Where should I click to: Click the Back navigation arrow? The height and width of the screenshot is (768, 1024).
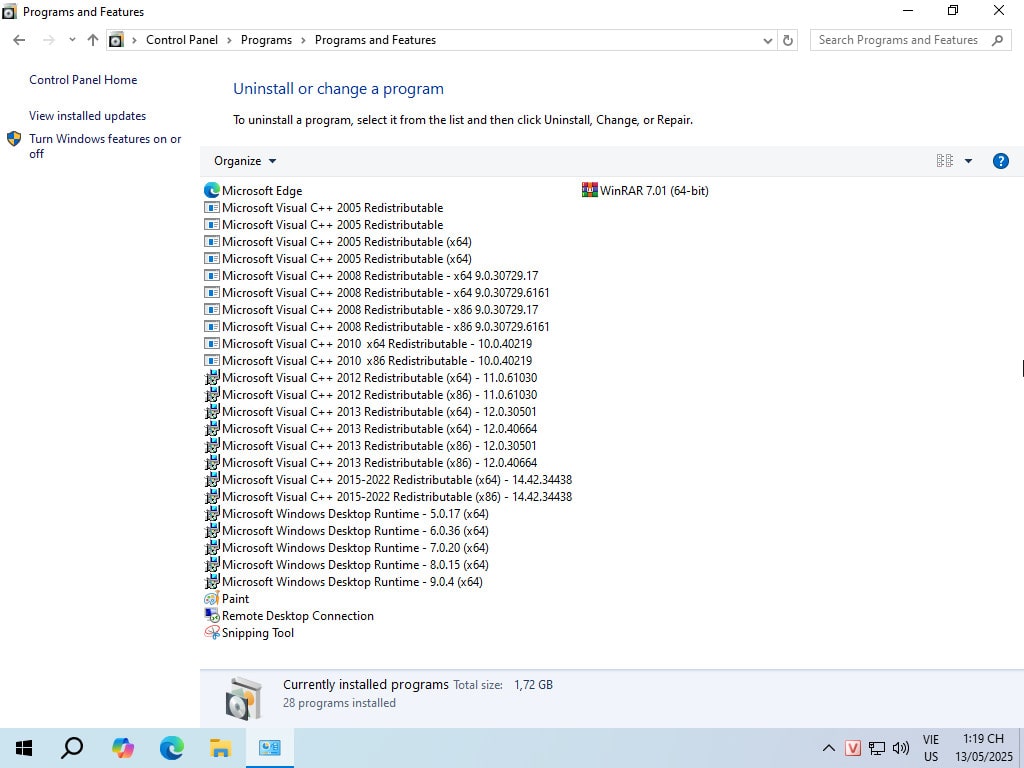pos(19,40)
